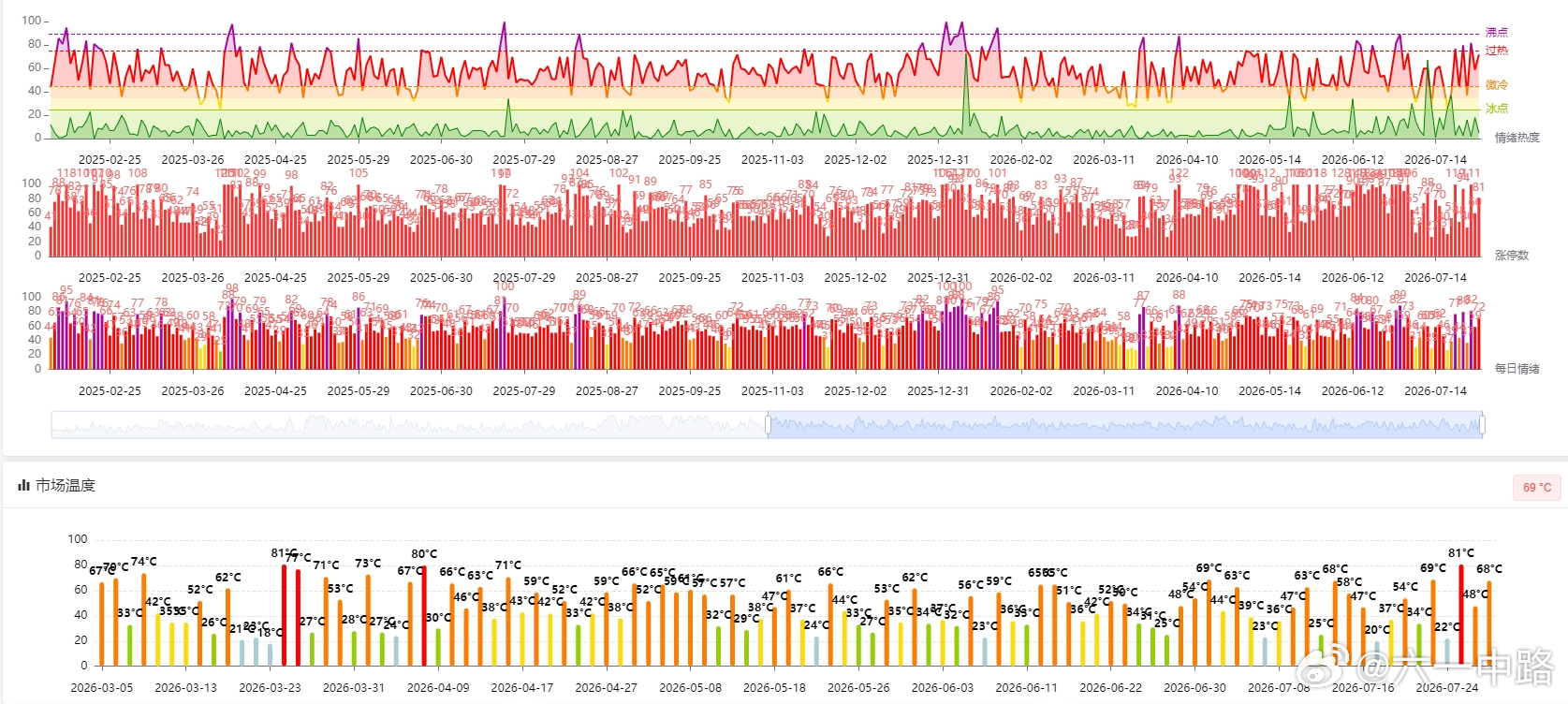Click the 2025-09-25 date under the 涨停数 chart
1568x704 pixels.
click(690, 277)
